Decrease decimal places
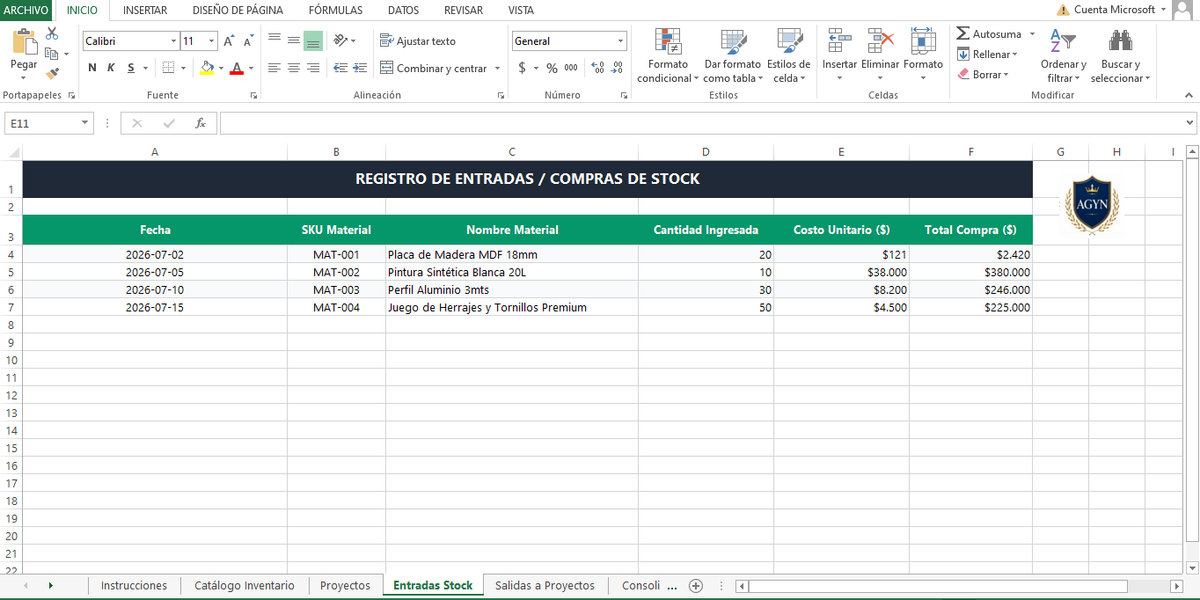Screen dimensions: 1200x600 (x=616, y=68)
